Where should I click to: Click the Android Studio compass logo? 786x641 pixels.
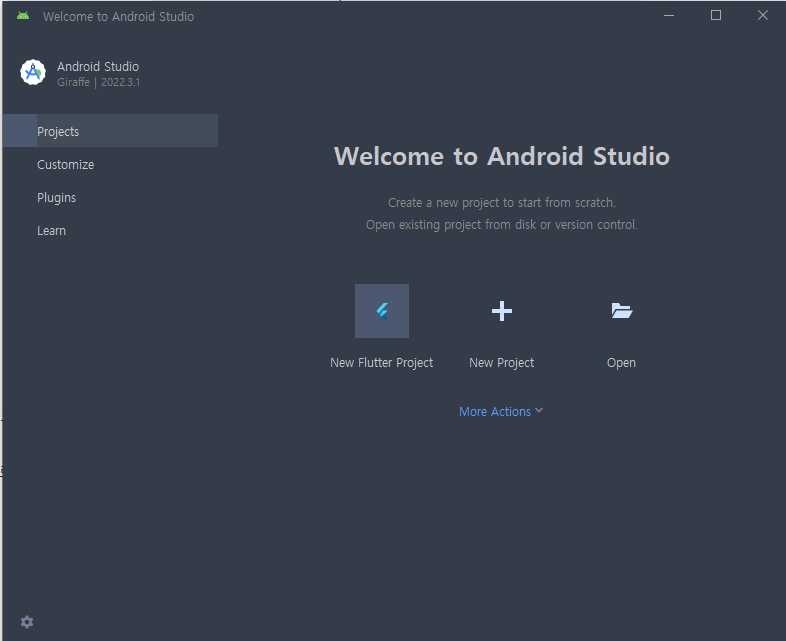tap(33, 72)
